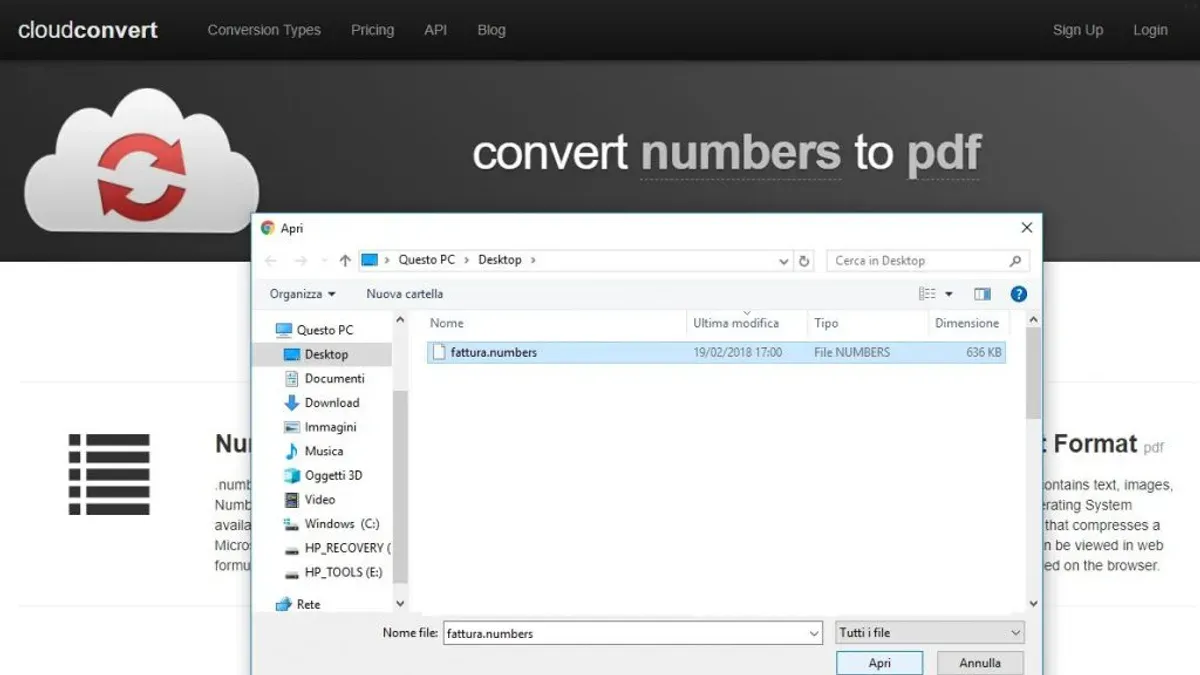Screen dimensions: 1200x675
Task: Open Documenti in the sidebar
Action: click(325, 379)
